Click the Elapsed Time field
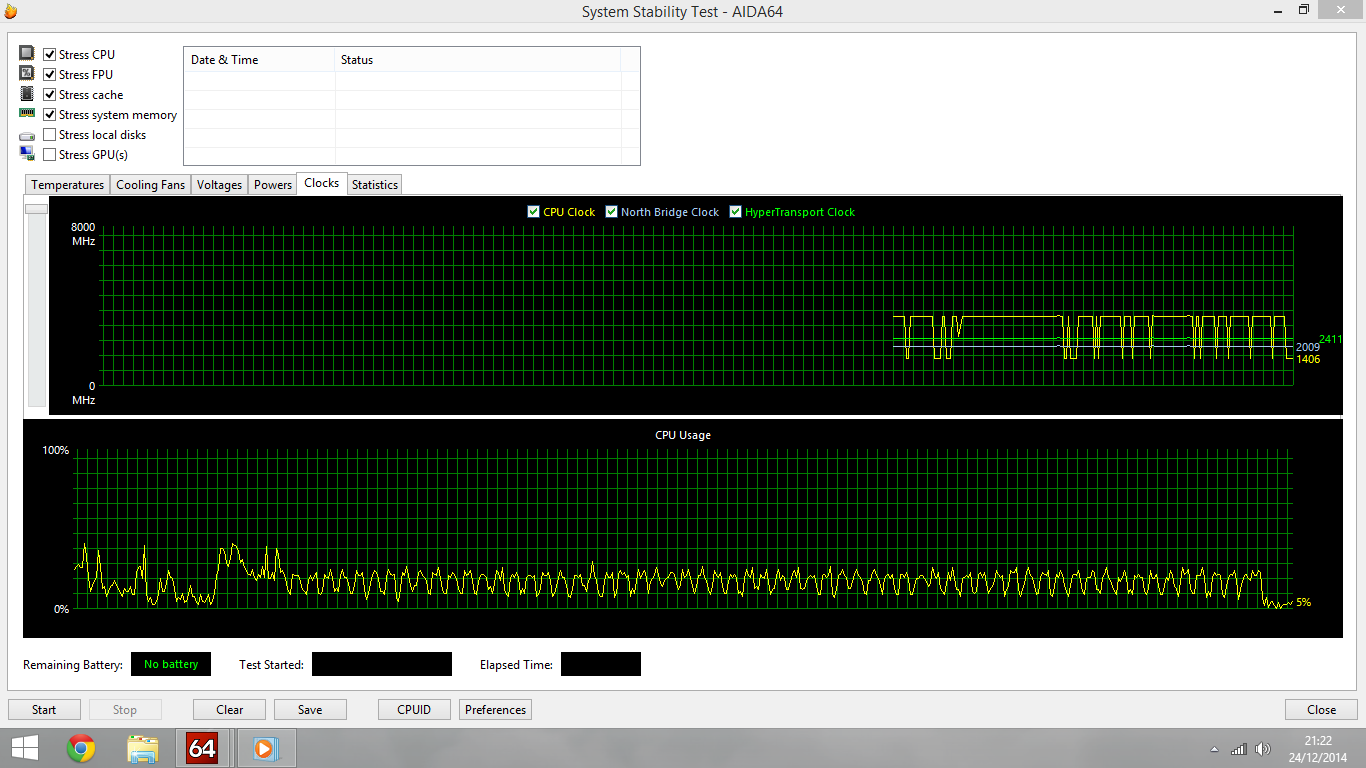The height and width of the screenshot is (768, 1366). click(601, 664)
